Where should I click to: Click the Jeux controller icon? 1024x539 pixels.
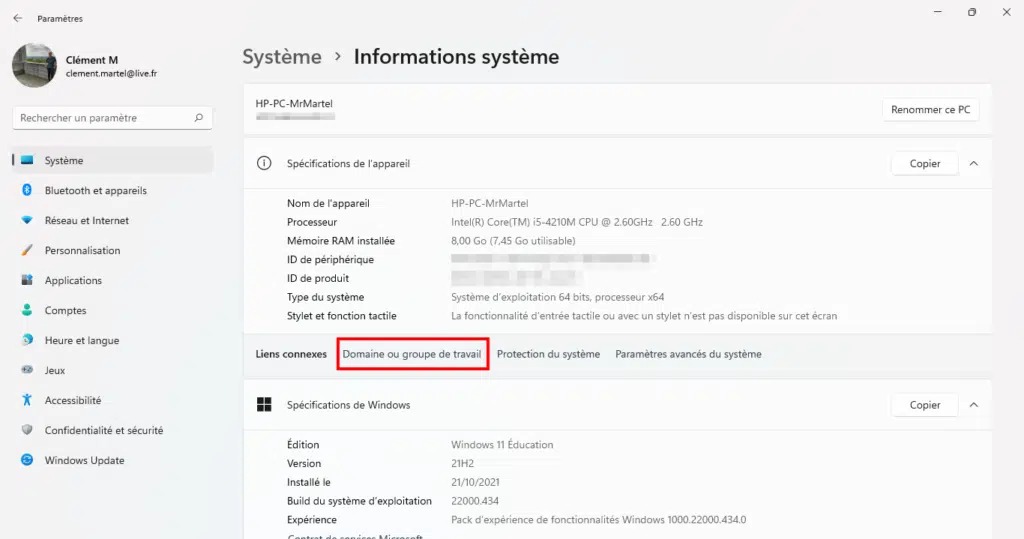27,370
